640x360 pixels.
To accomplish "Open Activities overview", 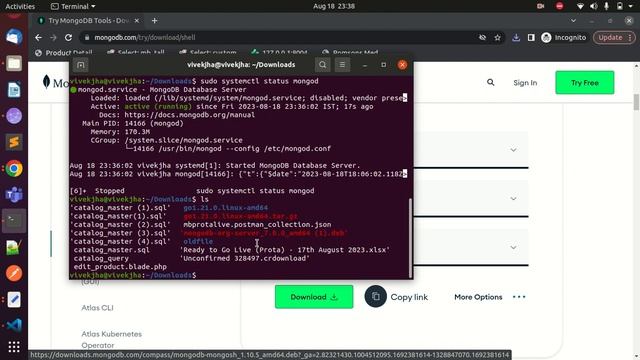I will pos(20,6).
